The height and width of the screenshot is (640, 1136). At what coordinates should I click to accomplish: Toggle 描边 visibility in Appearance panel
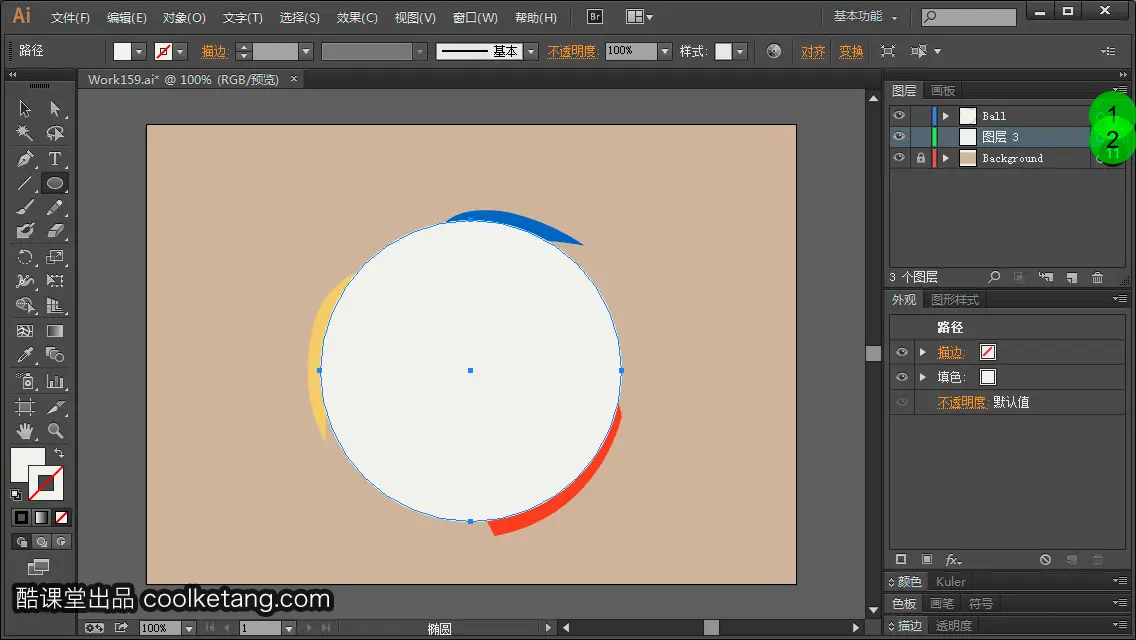pos(902,352)
